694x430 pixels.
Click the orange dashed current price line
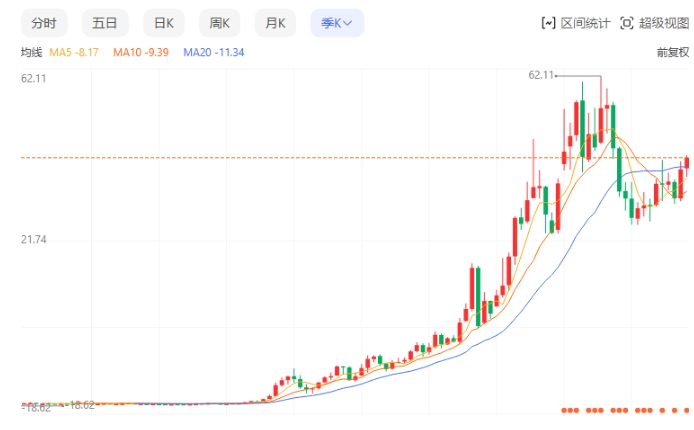(300, 158)
